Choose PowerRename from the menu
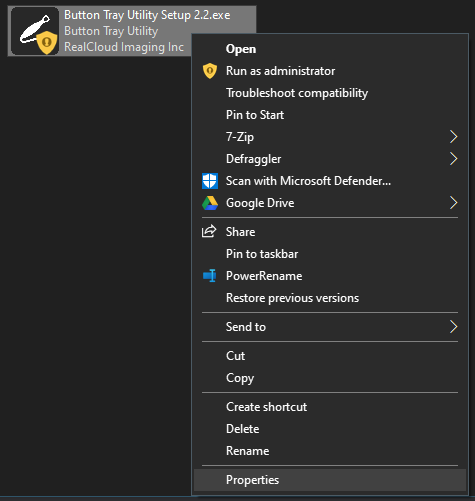The width and height of the screenshot is (475, 501). [330, 276]
